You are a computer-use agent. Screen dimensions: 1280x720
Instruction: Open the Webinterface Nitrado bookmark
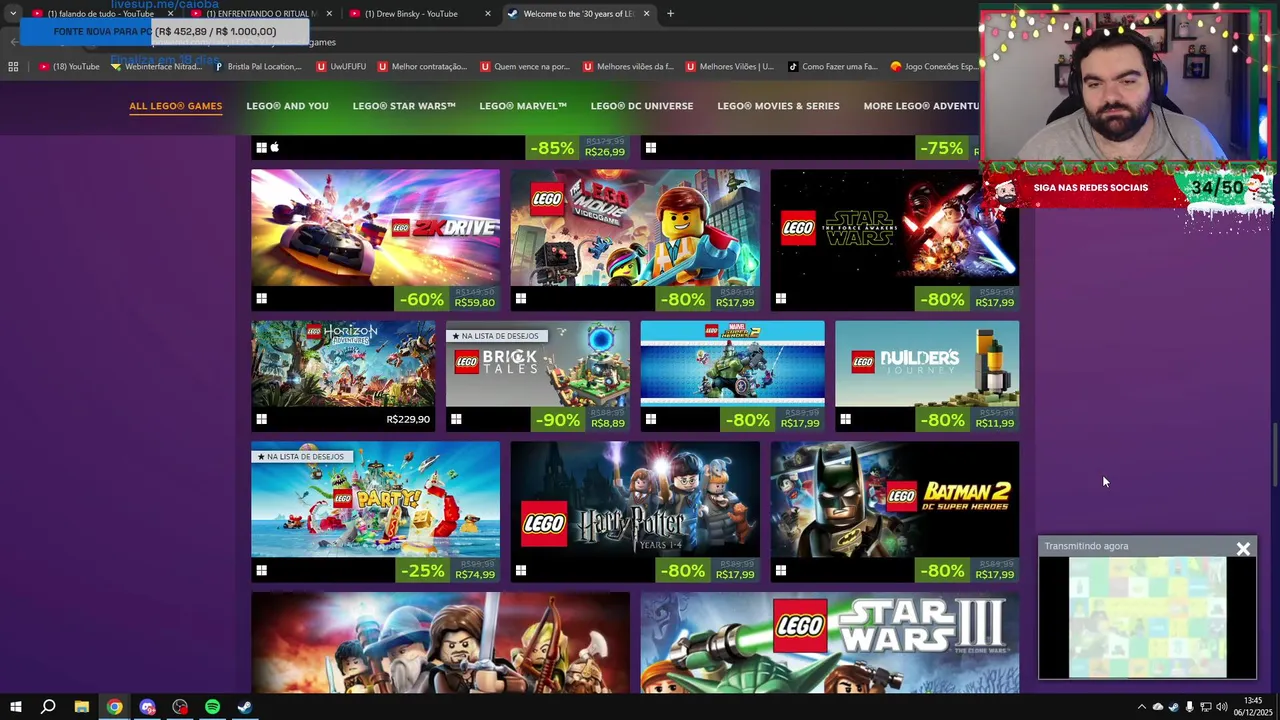(x=156, y=67)
